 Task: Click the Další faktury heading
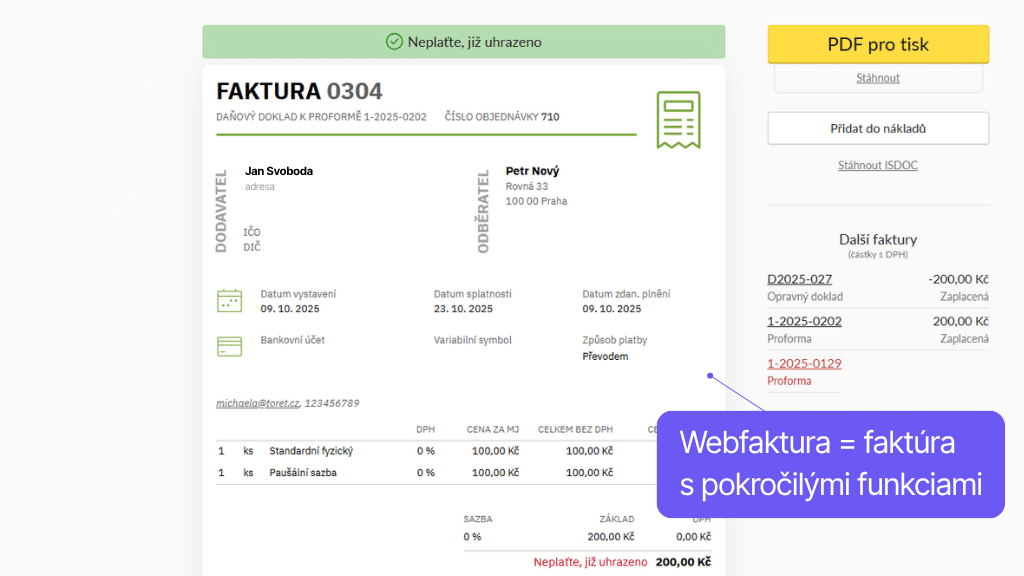point(878,239)
